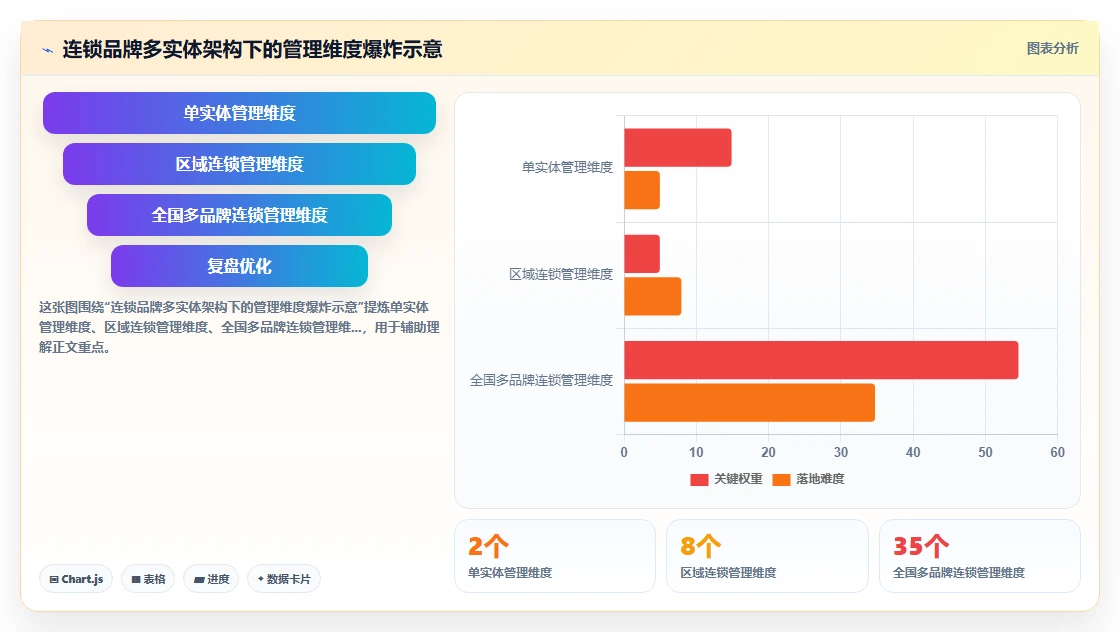Open the 35个 全国多品牌连锁管理维度 data card
Viewport: 1120px width, 632px height.
979,556
